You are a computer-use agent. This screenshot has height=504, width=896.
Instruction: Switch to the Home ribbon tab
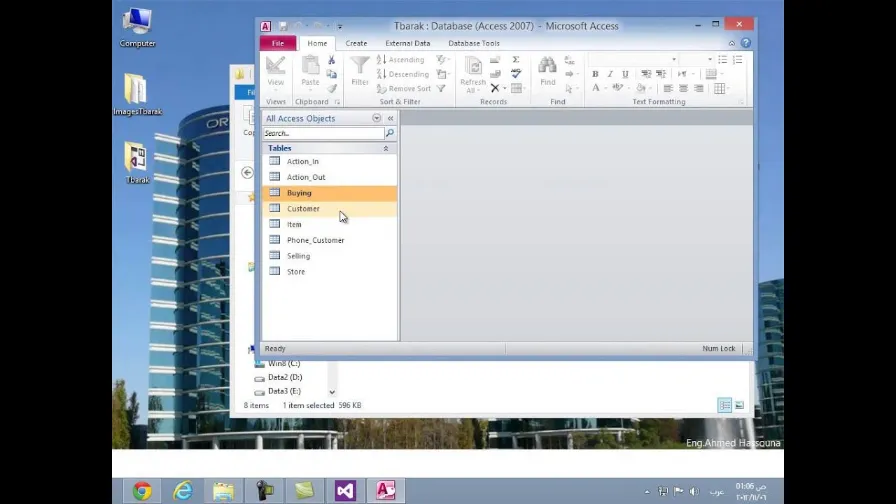(317, 43)
